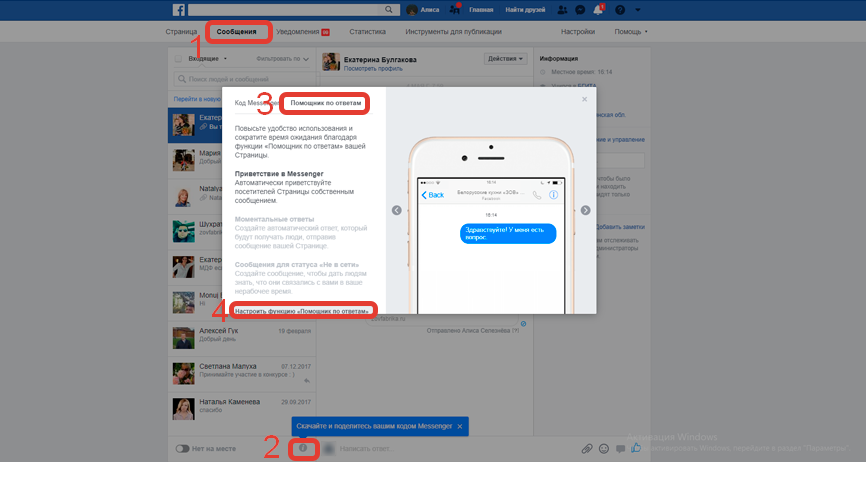
Task: Click Алексей Гук avatar thumbnail
Action: click(183, 338)
